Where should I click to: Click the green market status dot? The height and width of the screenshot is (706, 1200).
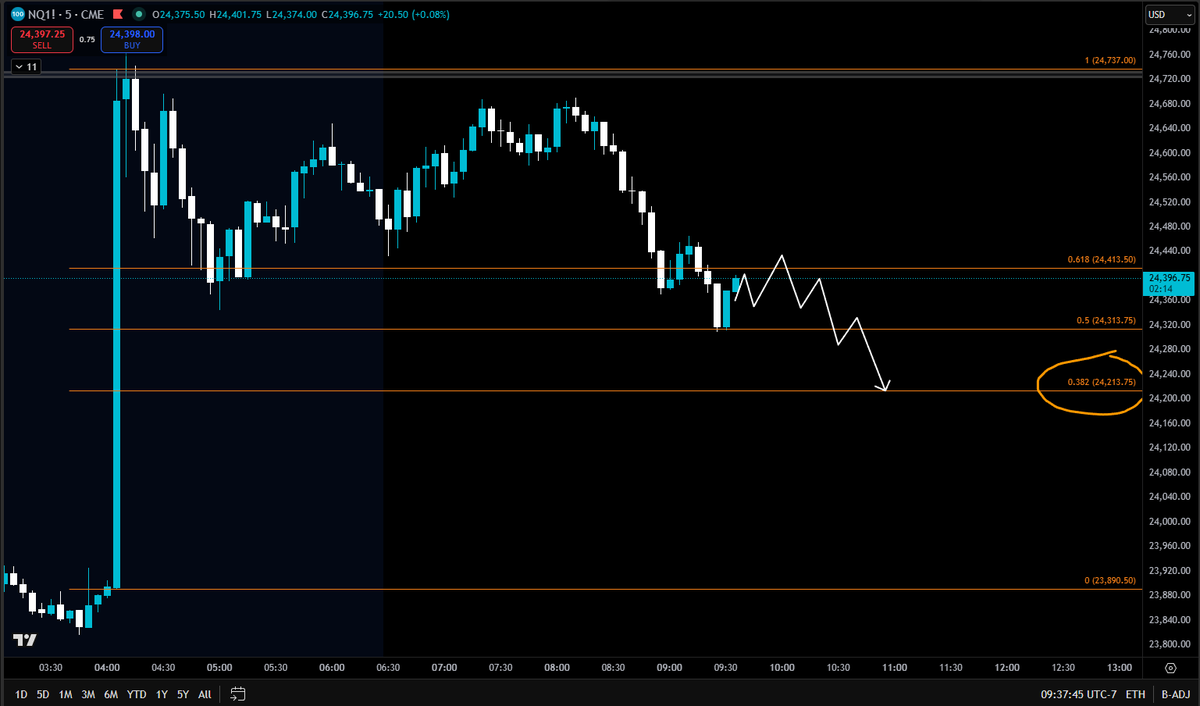coord(137,15)
